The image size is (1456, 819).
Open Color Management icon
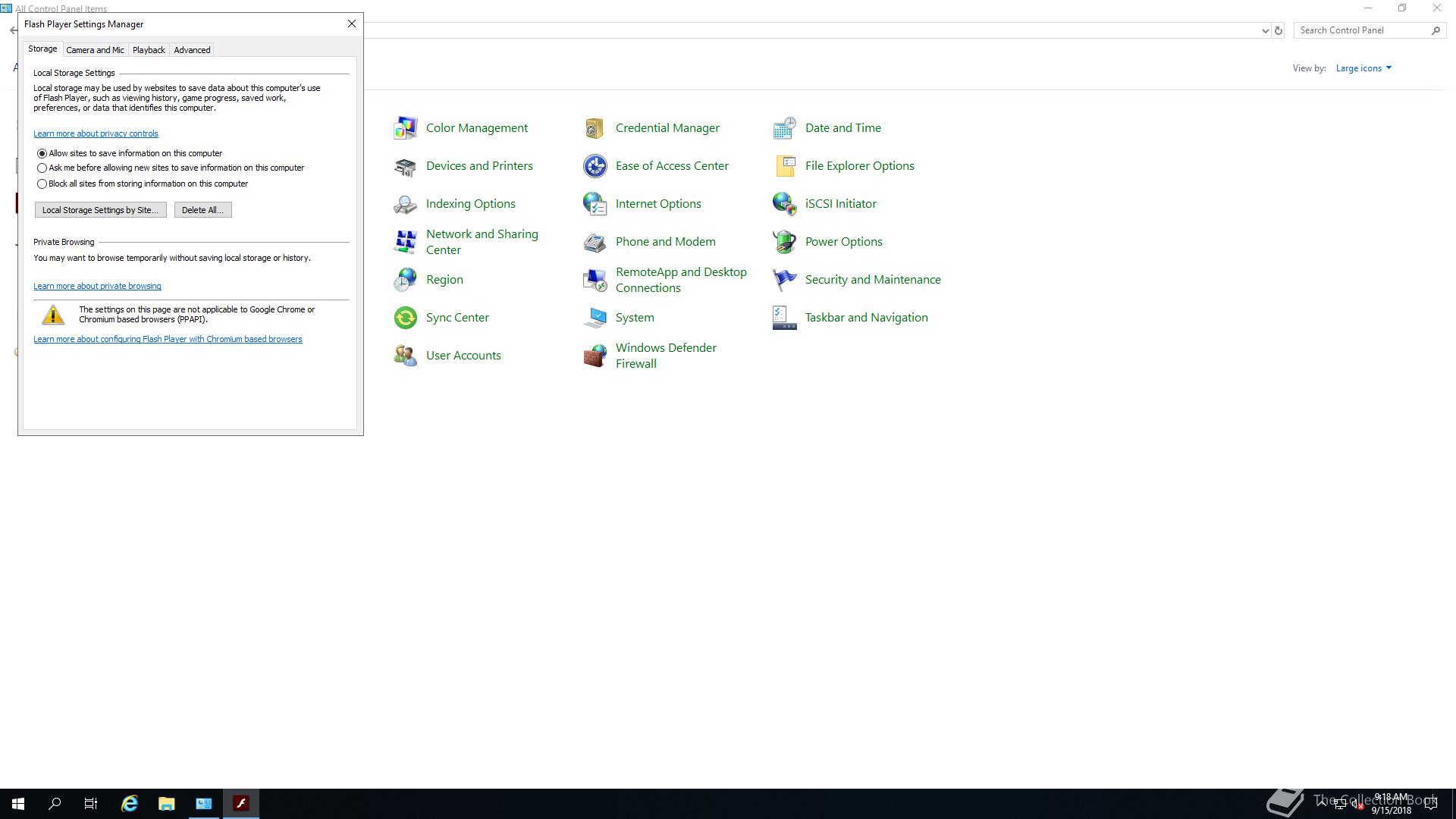click(405, 128)
